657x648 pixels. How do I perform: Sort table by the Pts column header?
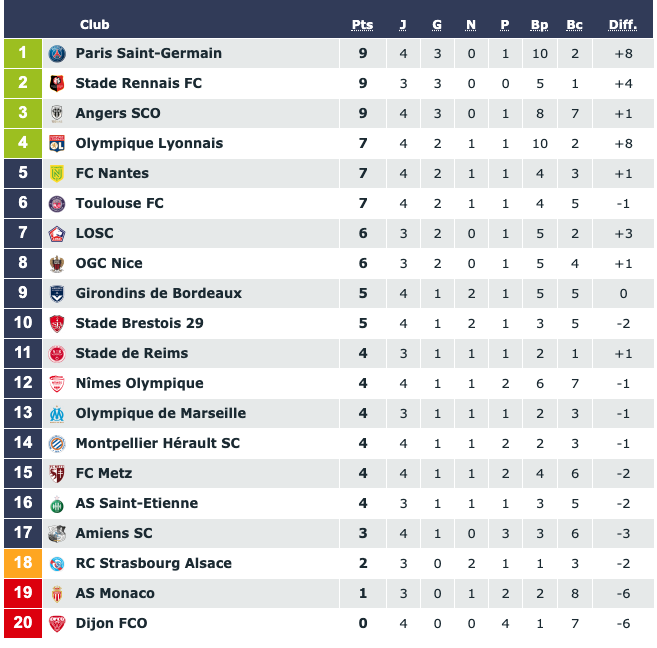coord(362,25)
